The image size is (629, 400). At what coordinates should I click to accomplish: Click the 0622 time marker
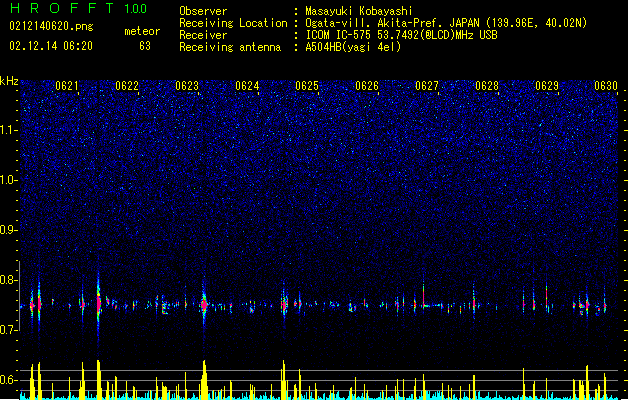(127, 86)
